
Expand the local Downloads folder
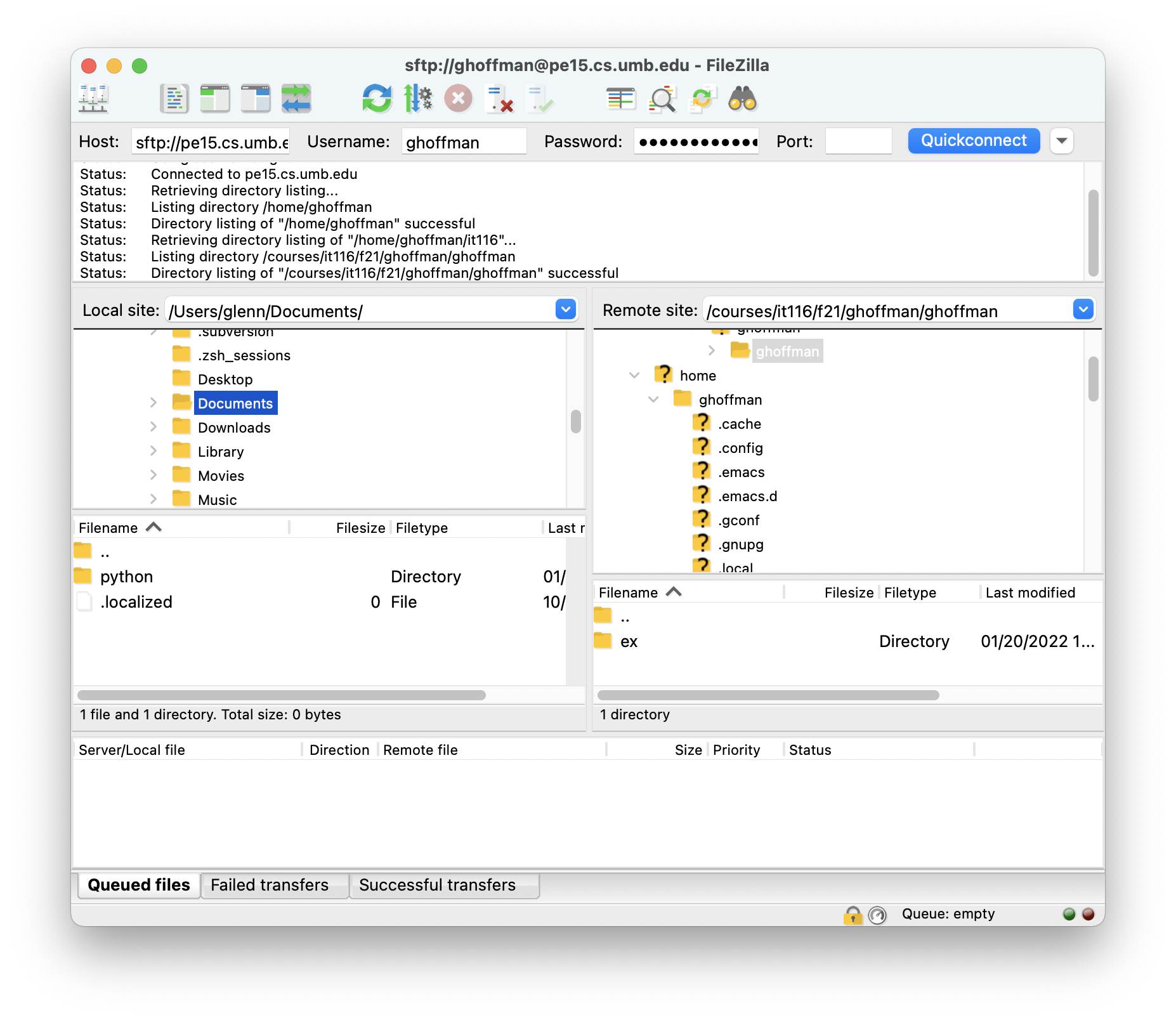pos(154,426)
